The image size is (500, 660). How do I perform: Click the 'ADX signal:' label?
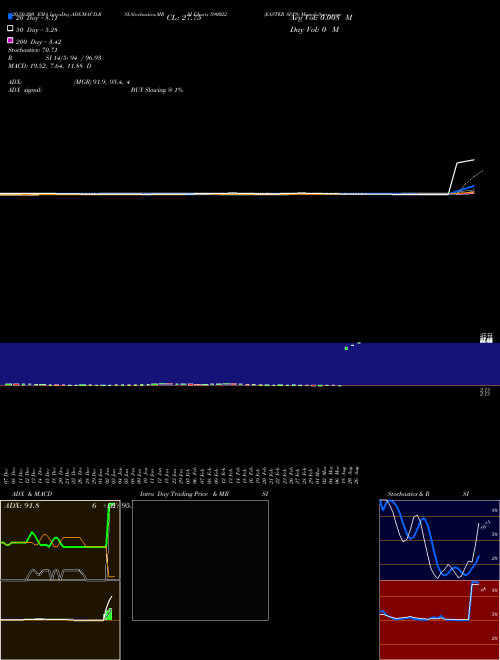(25, 90)
